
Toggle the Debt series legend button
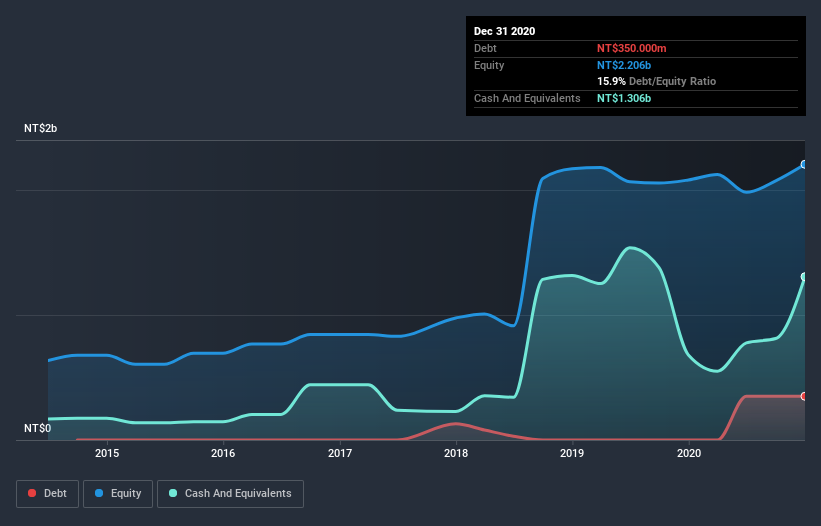48,494
